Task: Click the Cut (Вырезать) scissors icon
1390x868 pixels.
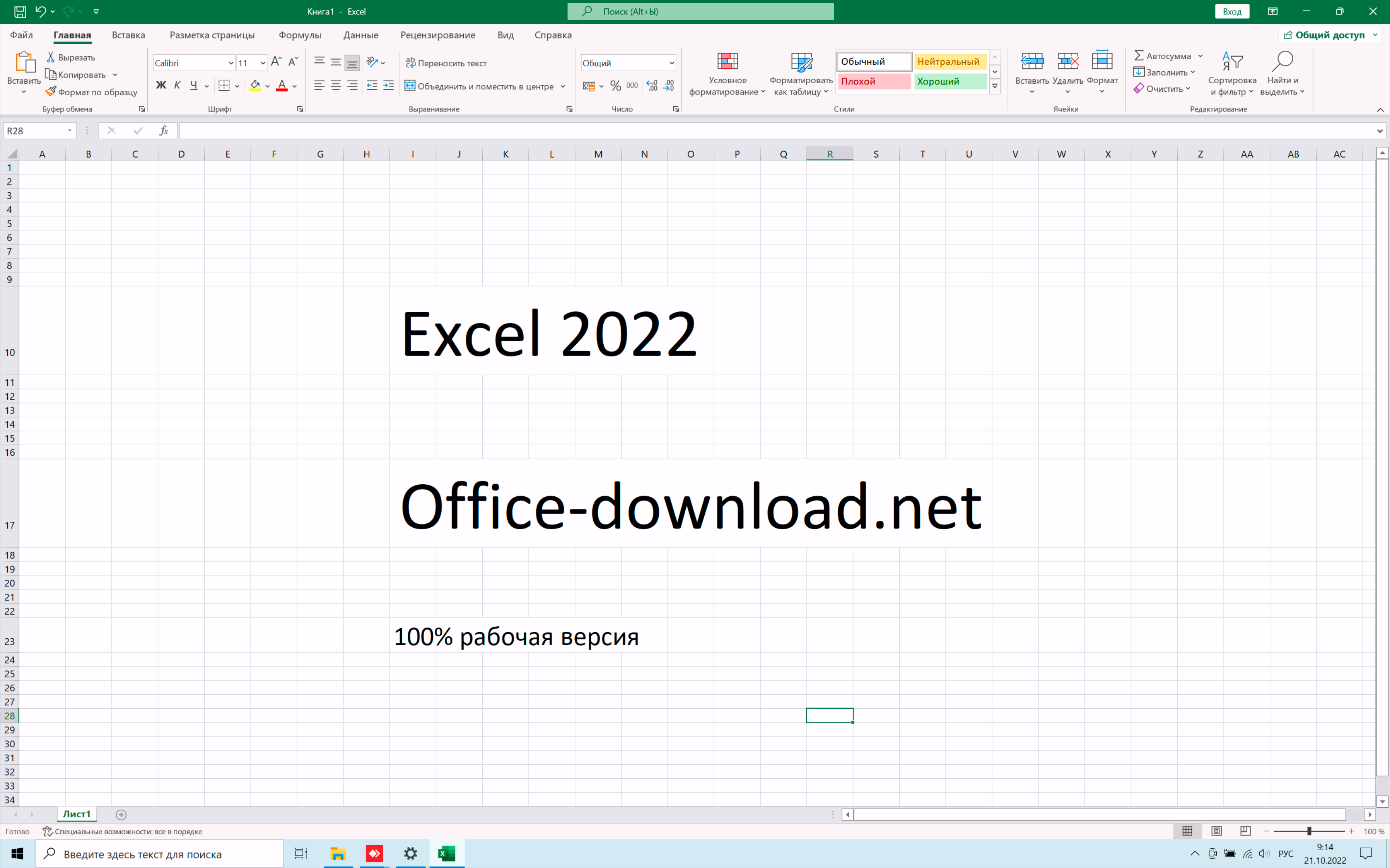Action: pyautogui.click(x=51, y=57)
